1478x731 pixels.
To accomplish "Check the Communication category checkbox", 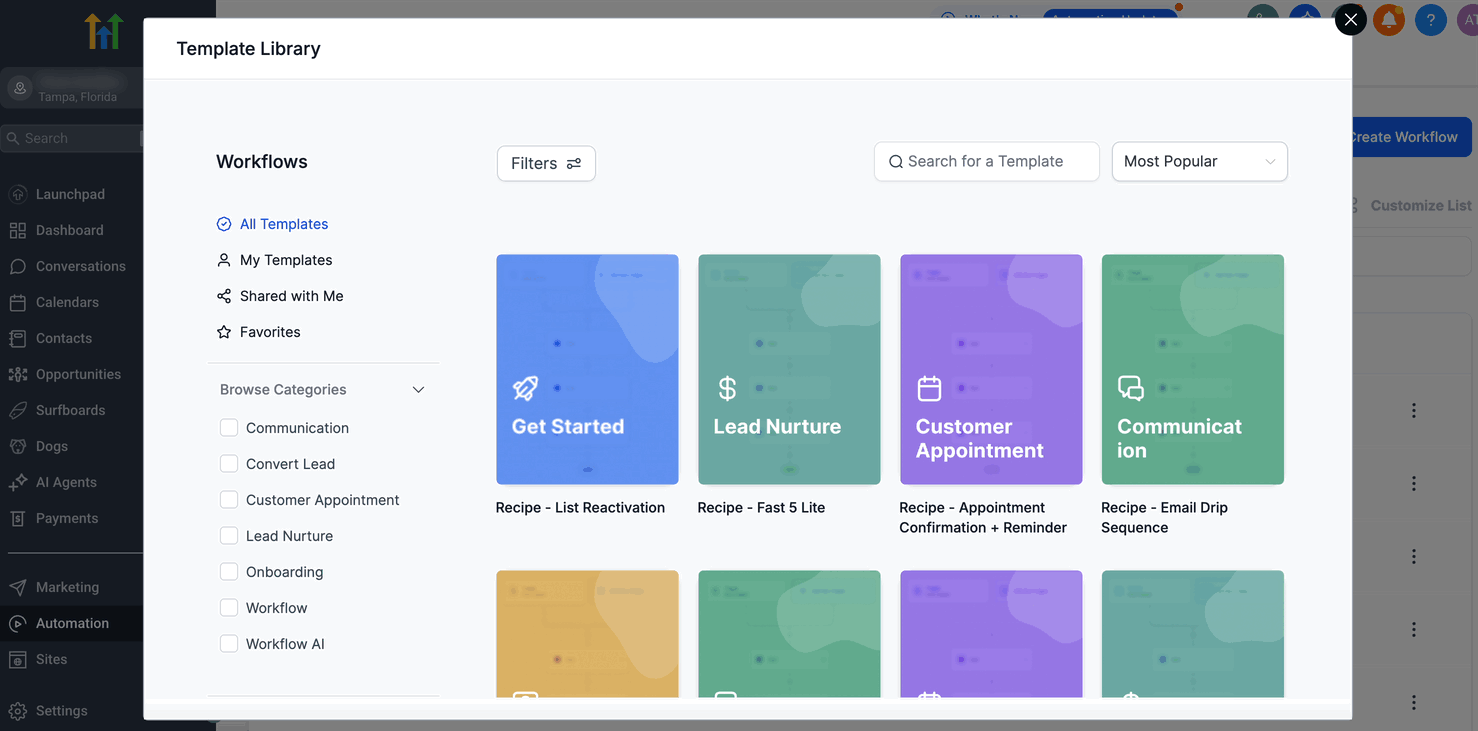I will point(229,428).
